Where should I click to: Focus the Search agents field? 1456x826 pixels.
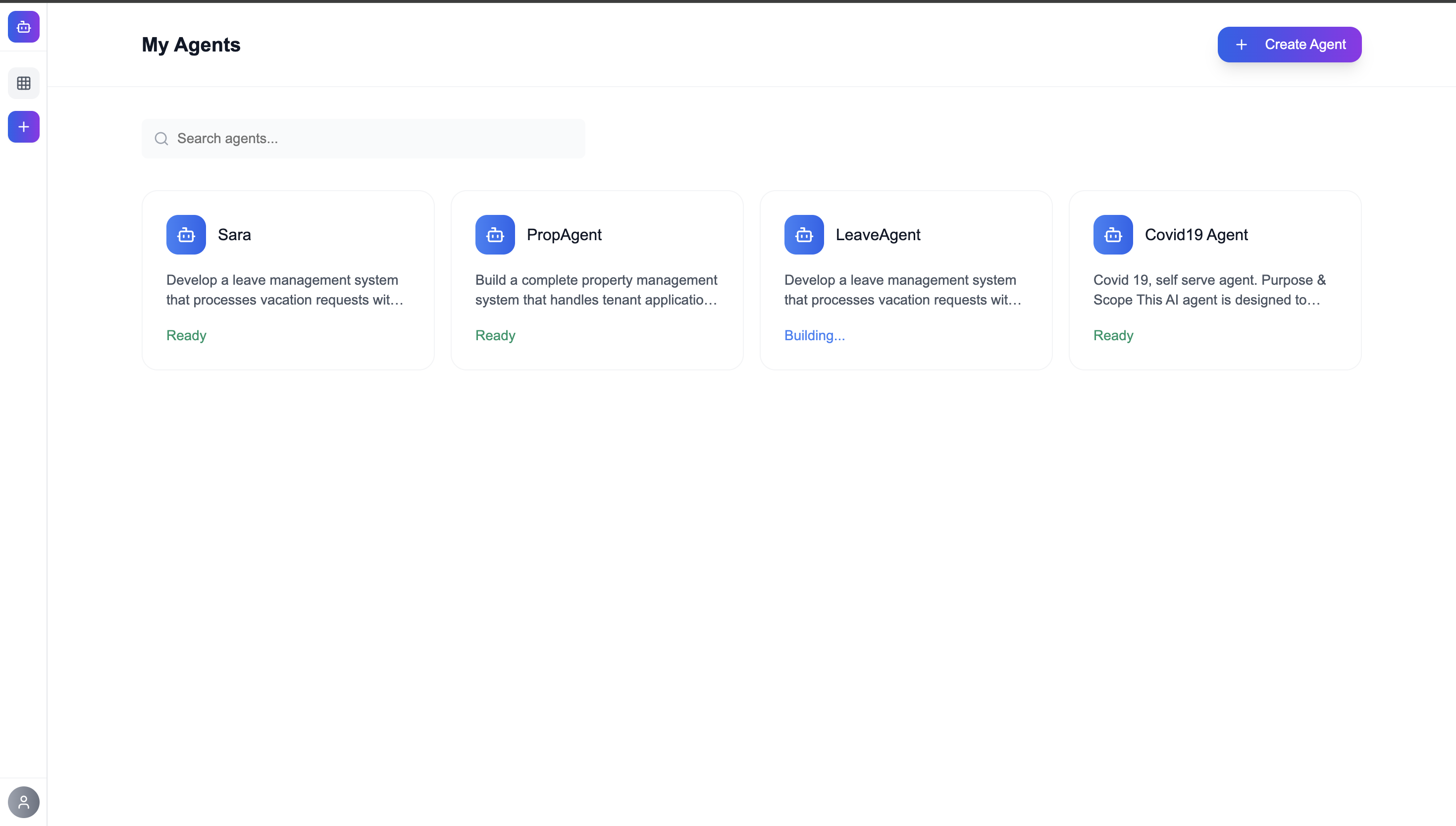pos(374,139)
